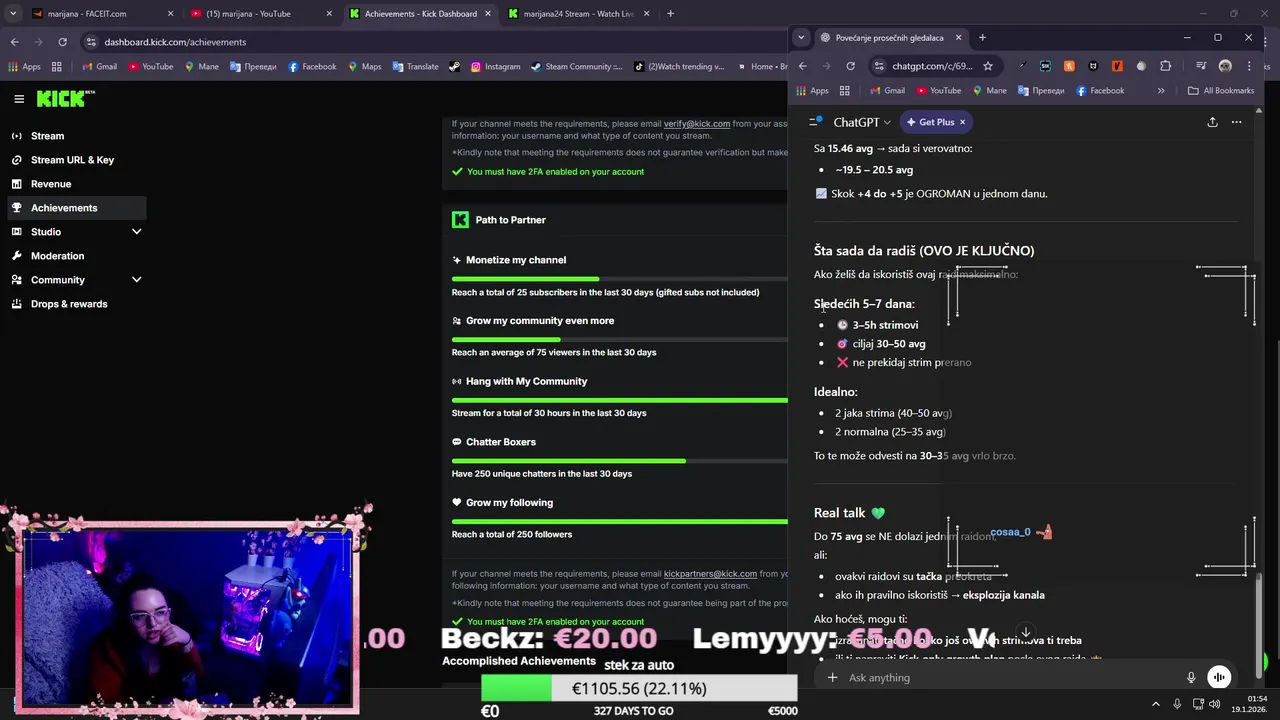Go back in Kick browser window
Image resolution: width=1280 pixels, height=720 pixels.
click(x=14, y=42)
